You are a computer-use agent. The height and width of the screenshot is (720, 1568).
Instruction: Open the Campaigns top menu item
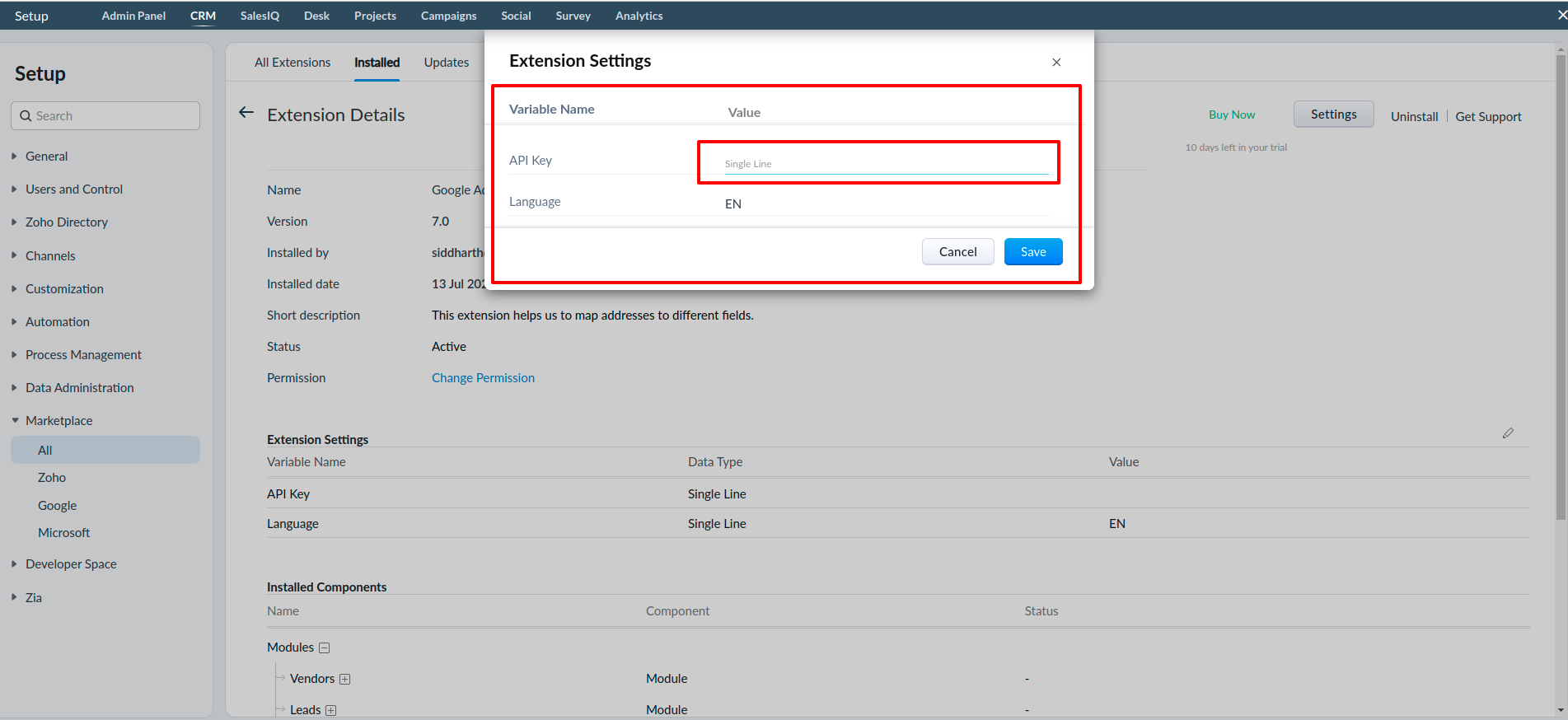tap(448, 16)
